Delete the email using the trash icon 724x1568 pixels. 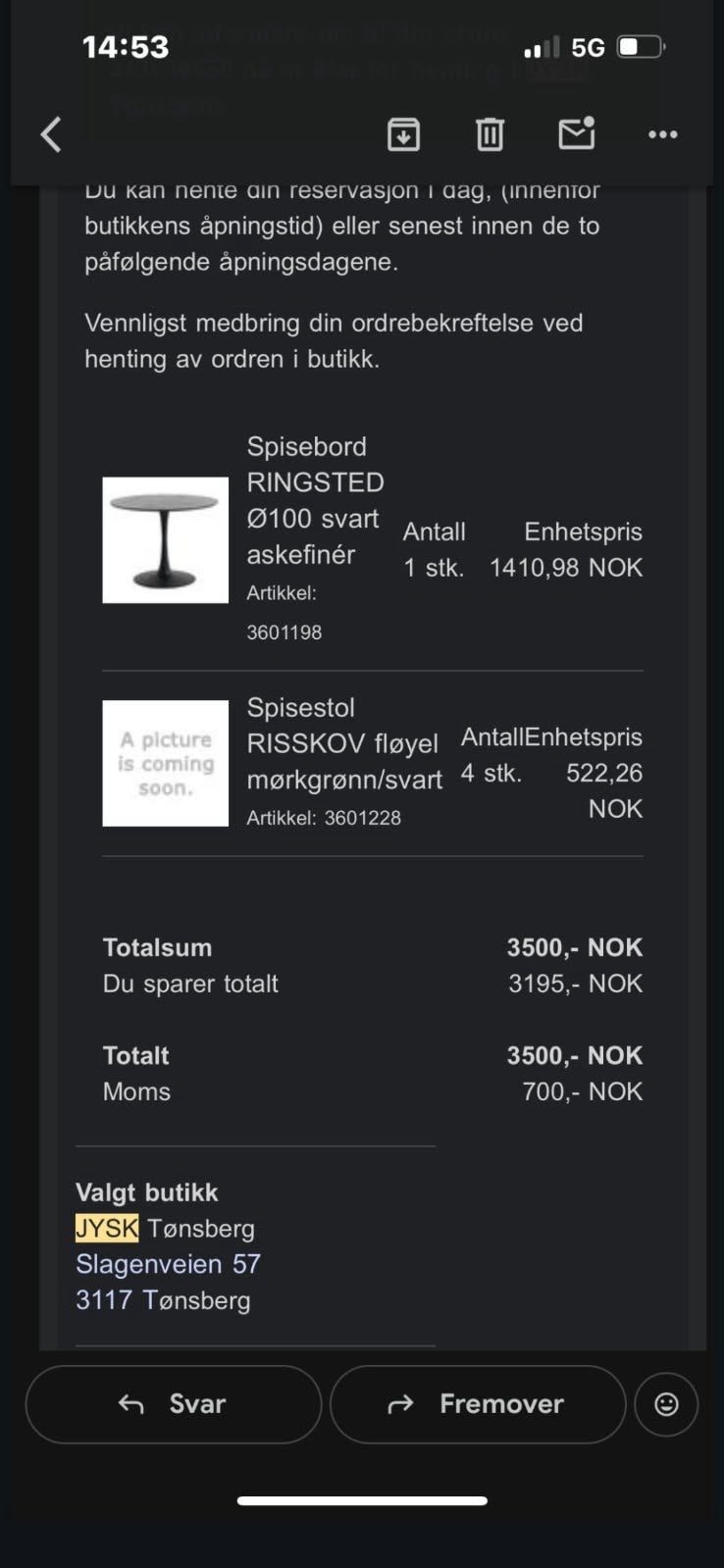click(x=490, y=134)
